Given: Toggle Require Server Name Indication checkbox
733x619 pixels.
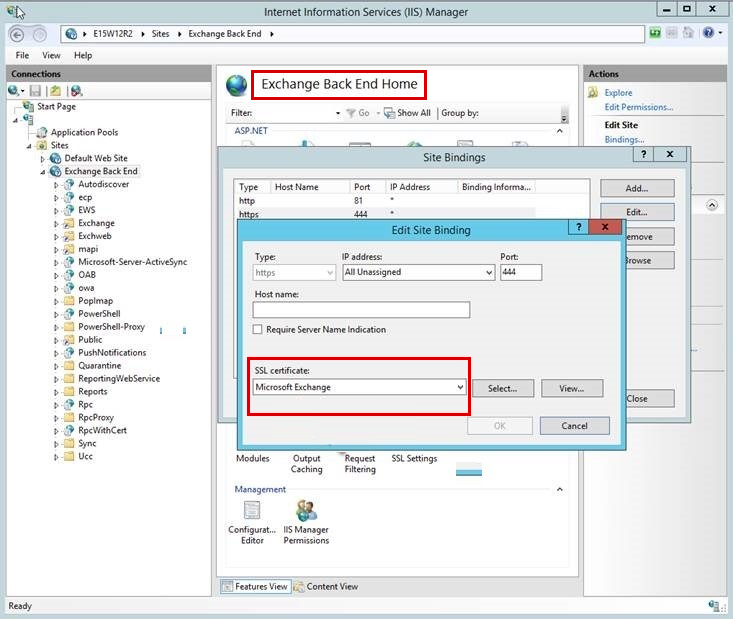Looking at the screenshot, I should (x=257, y=329).
